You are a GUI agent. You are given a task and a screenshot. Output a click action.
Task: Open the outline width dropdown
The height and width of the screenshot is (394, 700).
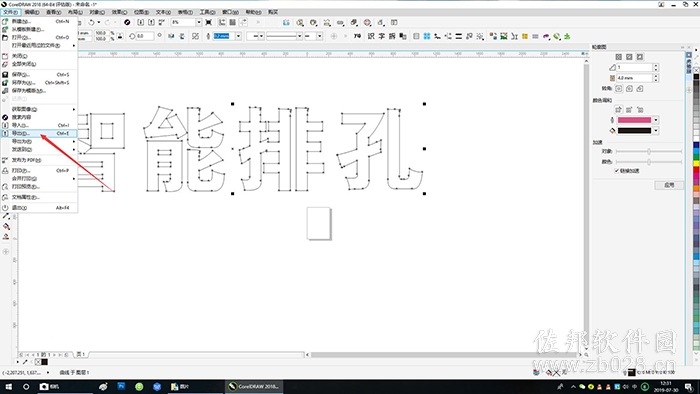tap(238, 36)
